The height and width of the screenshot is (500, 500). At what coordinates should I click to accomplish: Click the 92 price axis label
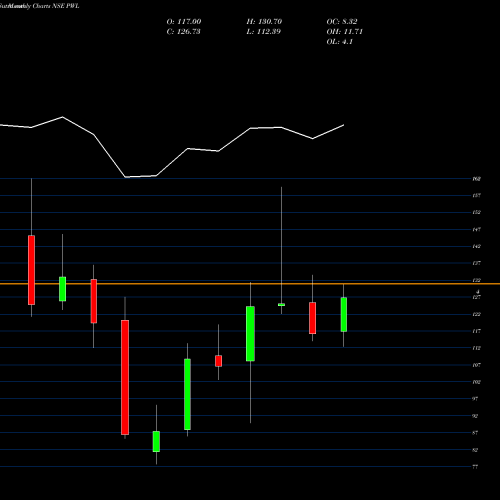click(x=475, y=416)
